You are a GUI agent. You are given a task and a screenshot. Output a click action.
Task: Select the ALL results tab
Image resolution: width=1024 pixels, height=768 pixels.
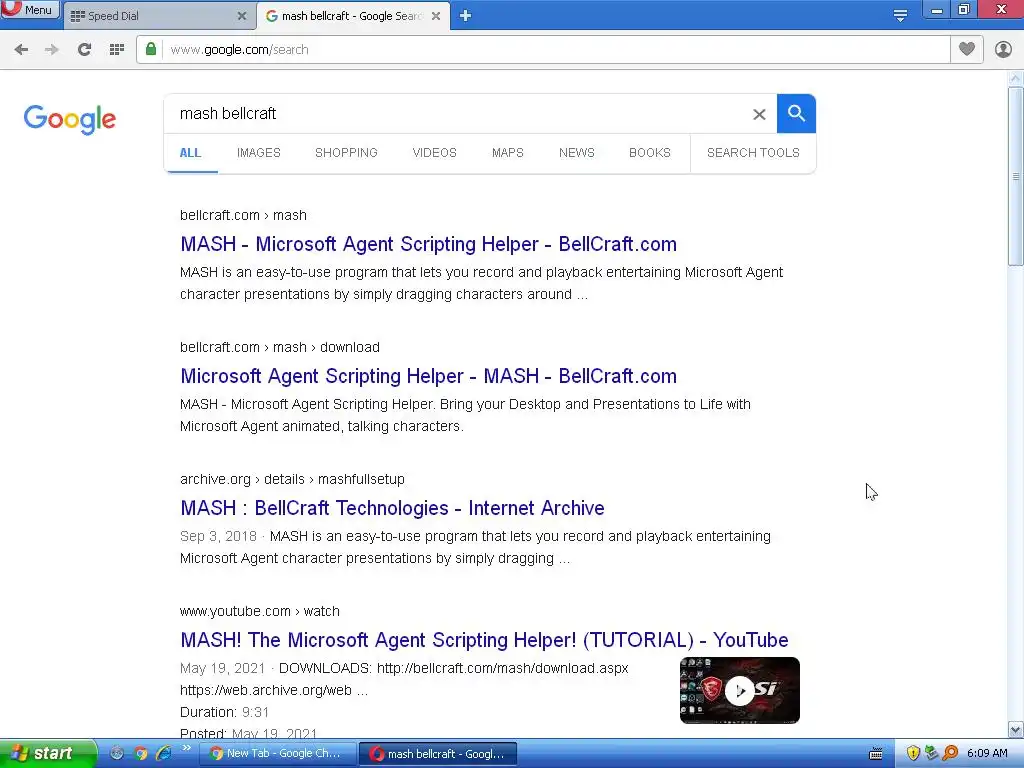click(x=190, y=153)
